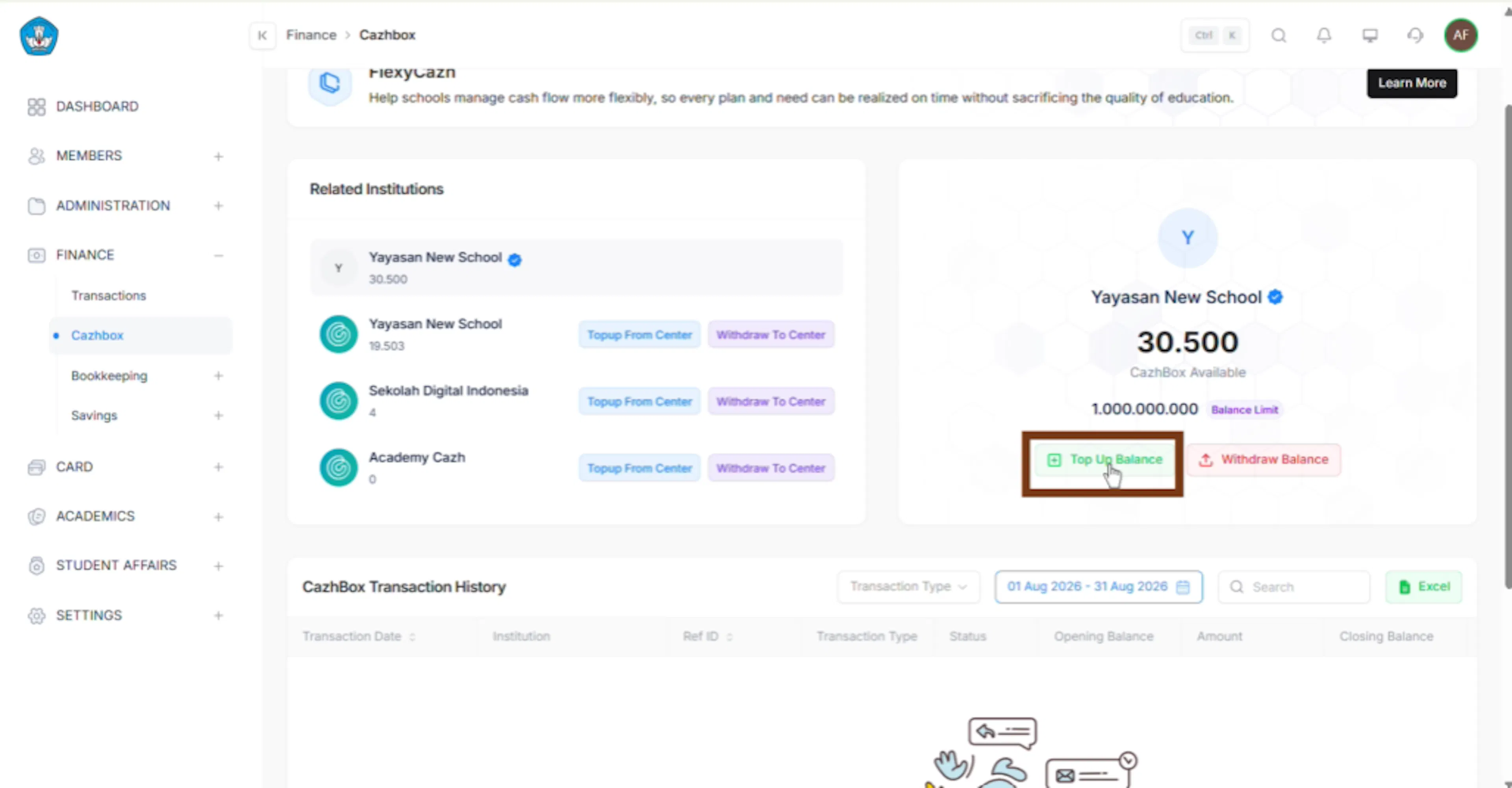Click Withdraw Balance button
This screenshot has width=1512, height=788.
(1264, 459)
